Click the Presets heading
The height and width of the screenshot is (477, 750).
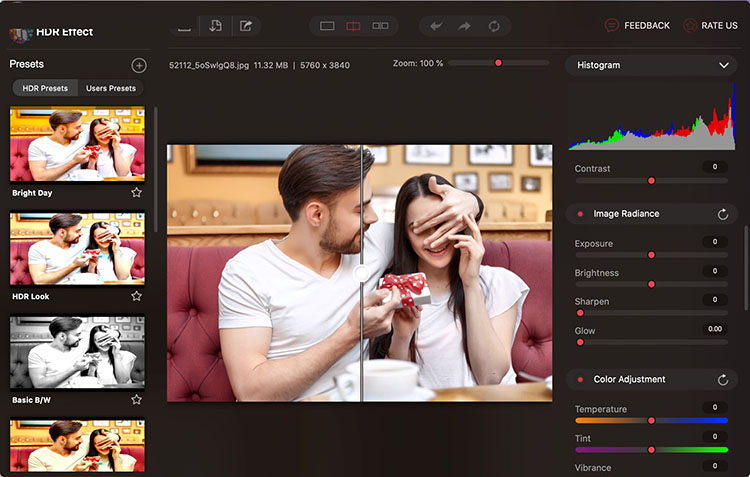pyautogui.click(x=27, y=64)
